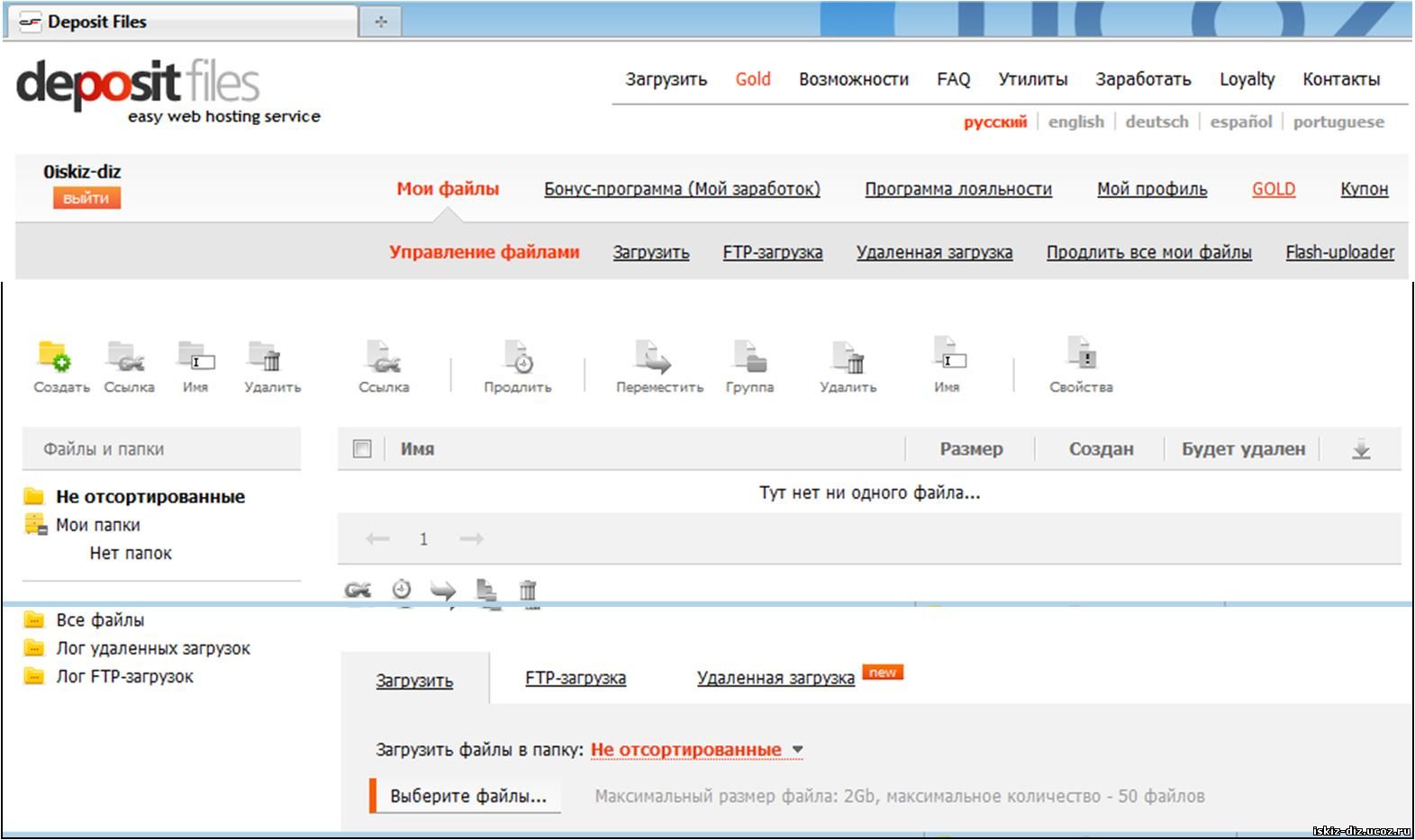Switch language to deutsch

click(x=1157, y=122)
